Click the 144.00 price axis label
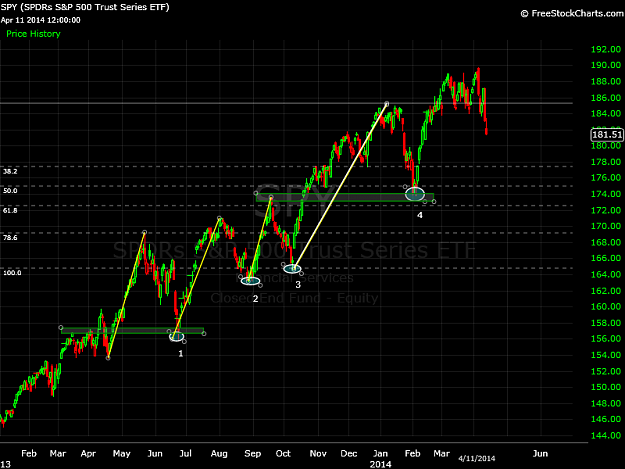625x469 pixels. coord(605,436)
